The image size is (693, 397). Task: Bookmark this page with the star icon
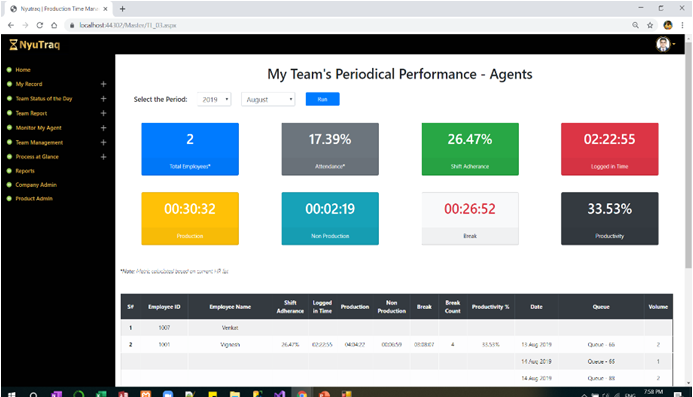click(x=650, y=25)
